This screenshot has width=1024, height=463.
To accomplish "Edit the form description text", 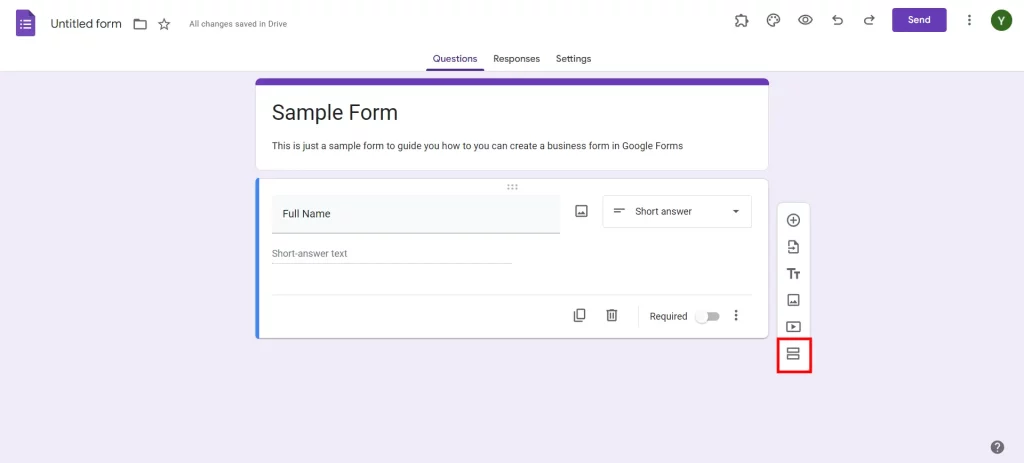I will (x=477, y=146).
